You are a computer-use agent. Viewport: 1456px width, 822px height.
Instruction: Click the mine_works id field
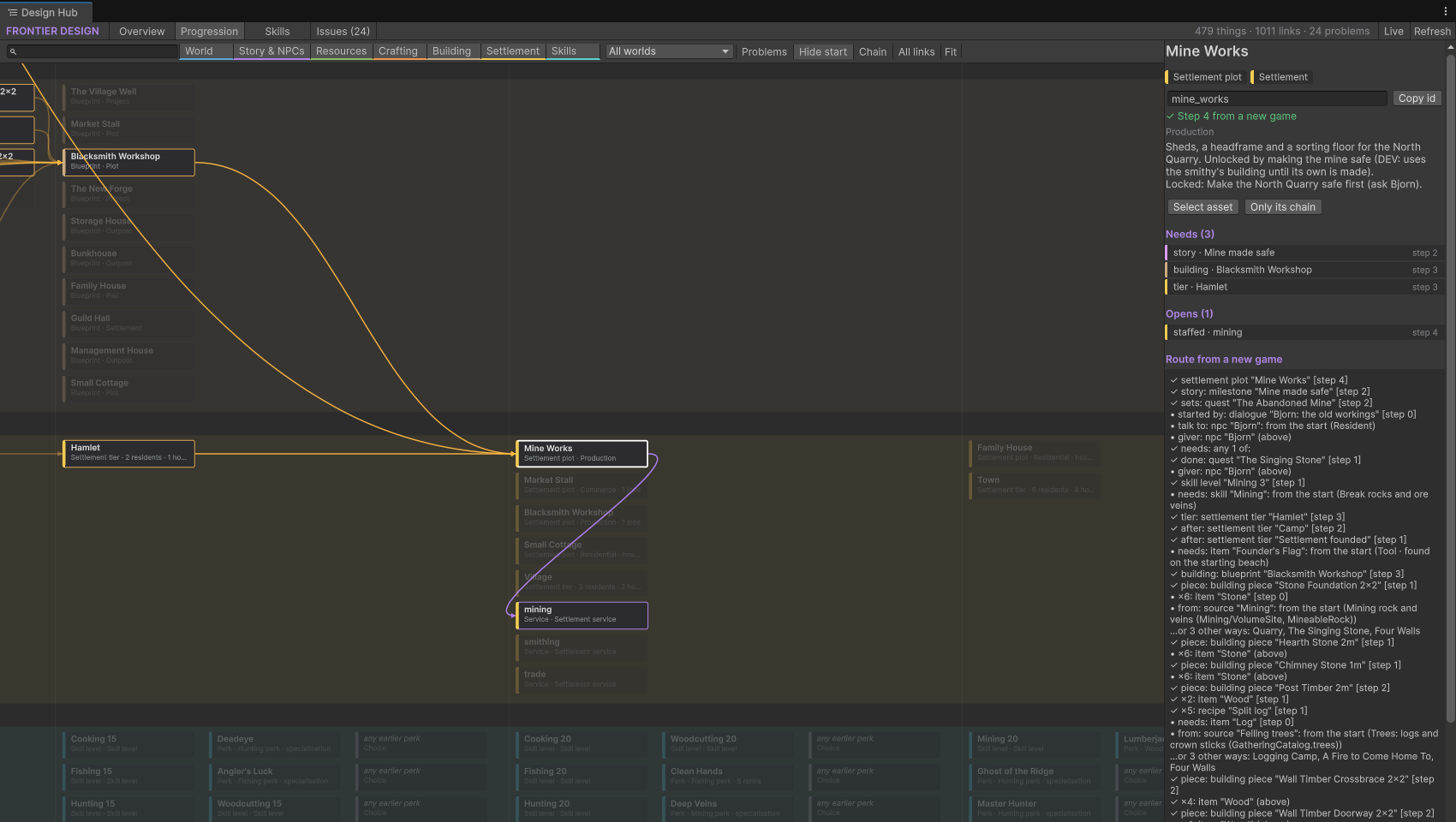(x=1276, y=99)
